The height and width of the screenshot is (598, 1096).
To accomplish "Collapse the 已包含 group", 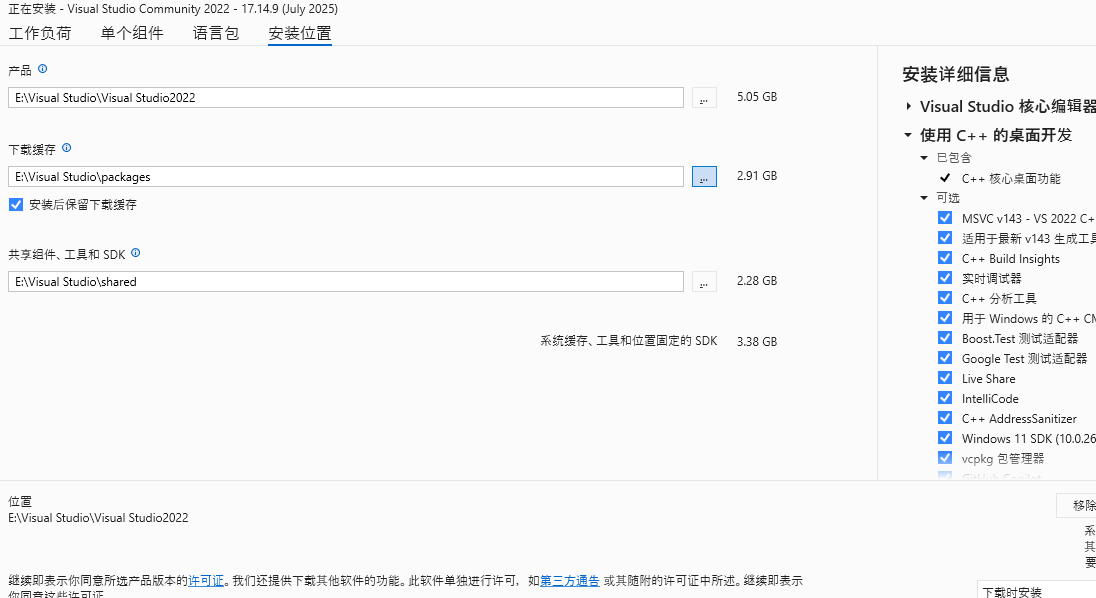I will [924, 158].
